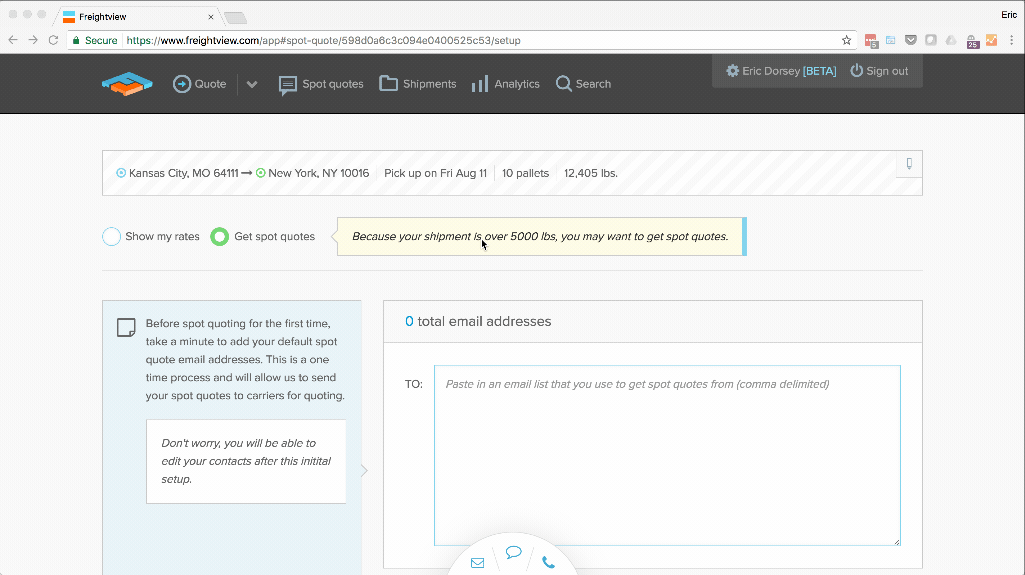Click the 12,405 lbs. weight text
This screenshot has width=1025, height=575.
(x=591, y=173)
